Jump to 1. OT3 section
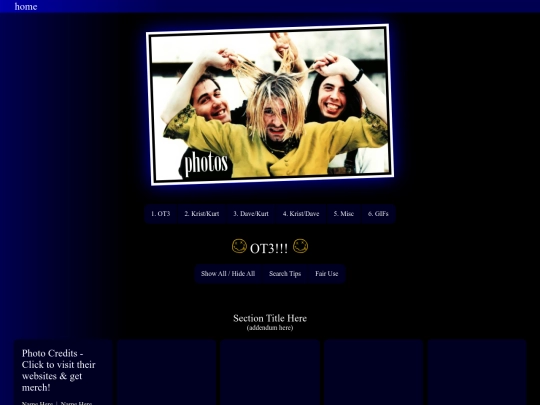The image size is (540, 405). click(x=160, y=214)
